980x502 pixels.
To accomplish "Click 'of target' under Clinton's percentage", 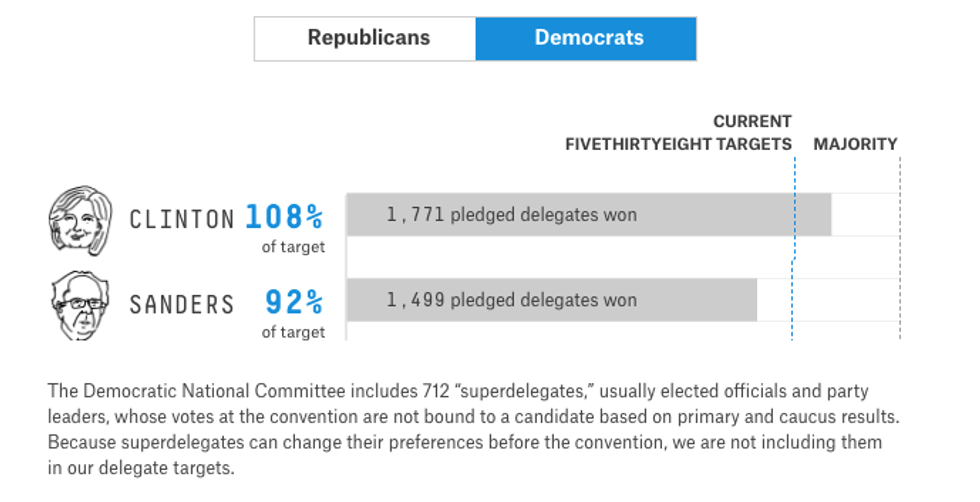I will [293, 247].
